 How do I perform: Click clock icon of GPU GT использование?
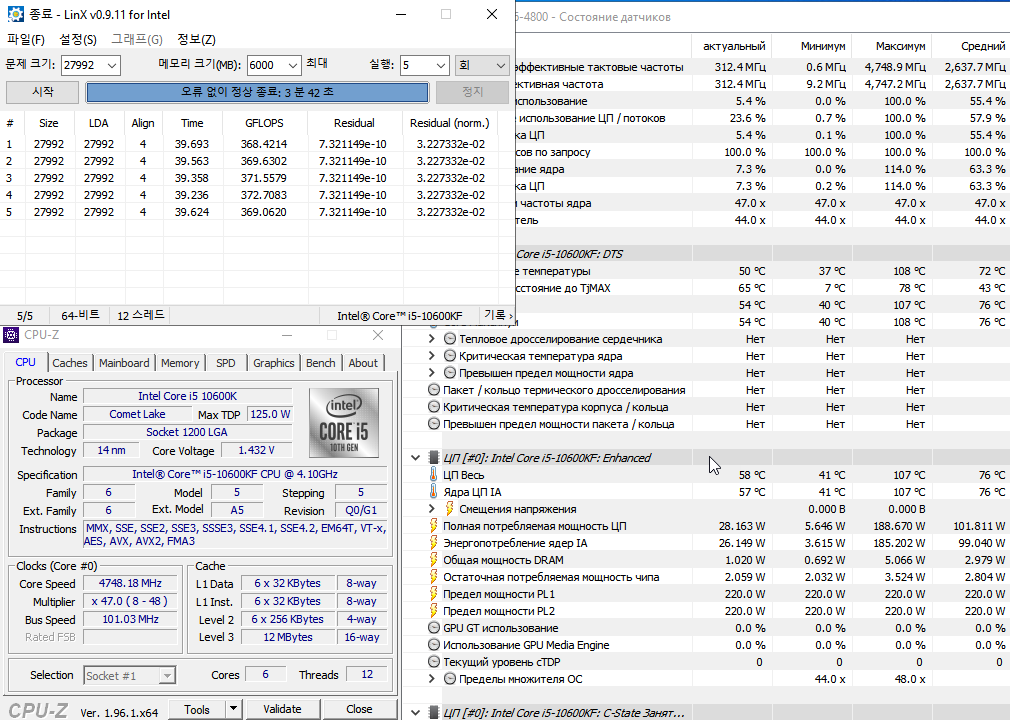[x=434, y=628]
